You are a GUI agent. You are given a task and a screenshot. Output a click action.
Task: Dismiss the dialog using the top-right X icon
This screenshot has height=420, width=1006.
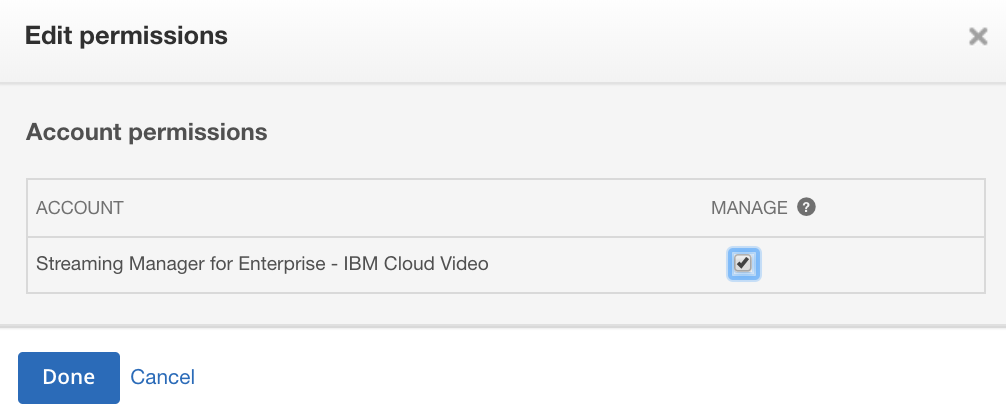tap(978, 37)
